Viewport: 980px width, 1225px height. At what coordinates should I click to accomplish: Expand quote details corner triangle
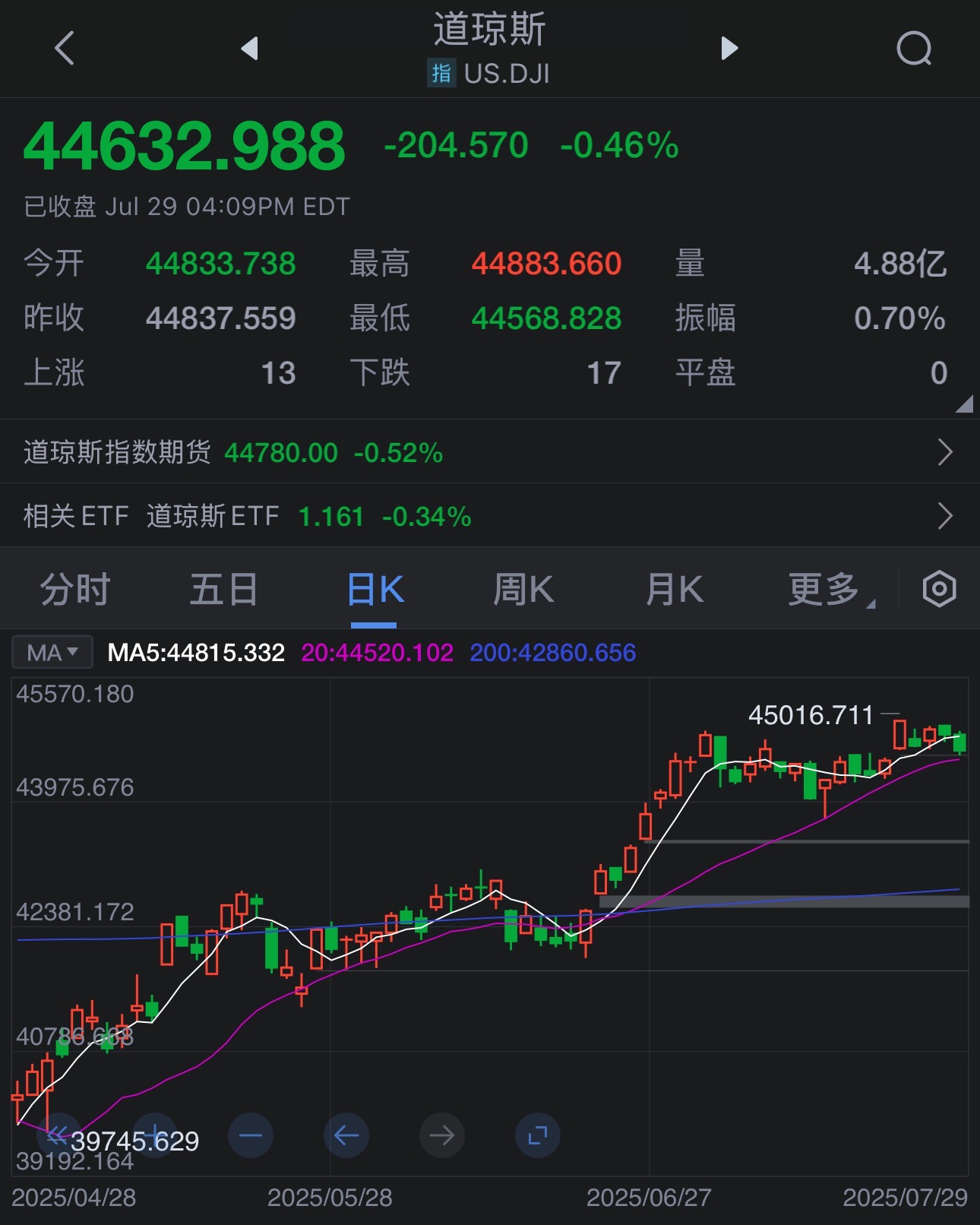(x=964, y=404)
